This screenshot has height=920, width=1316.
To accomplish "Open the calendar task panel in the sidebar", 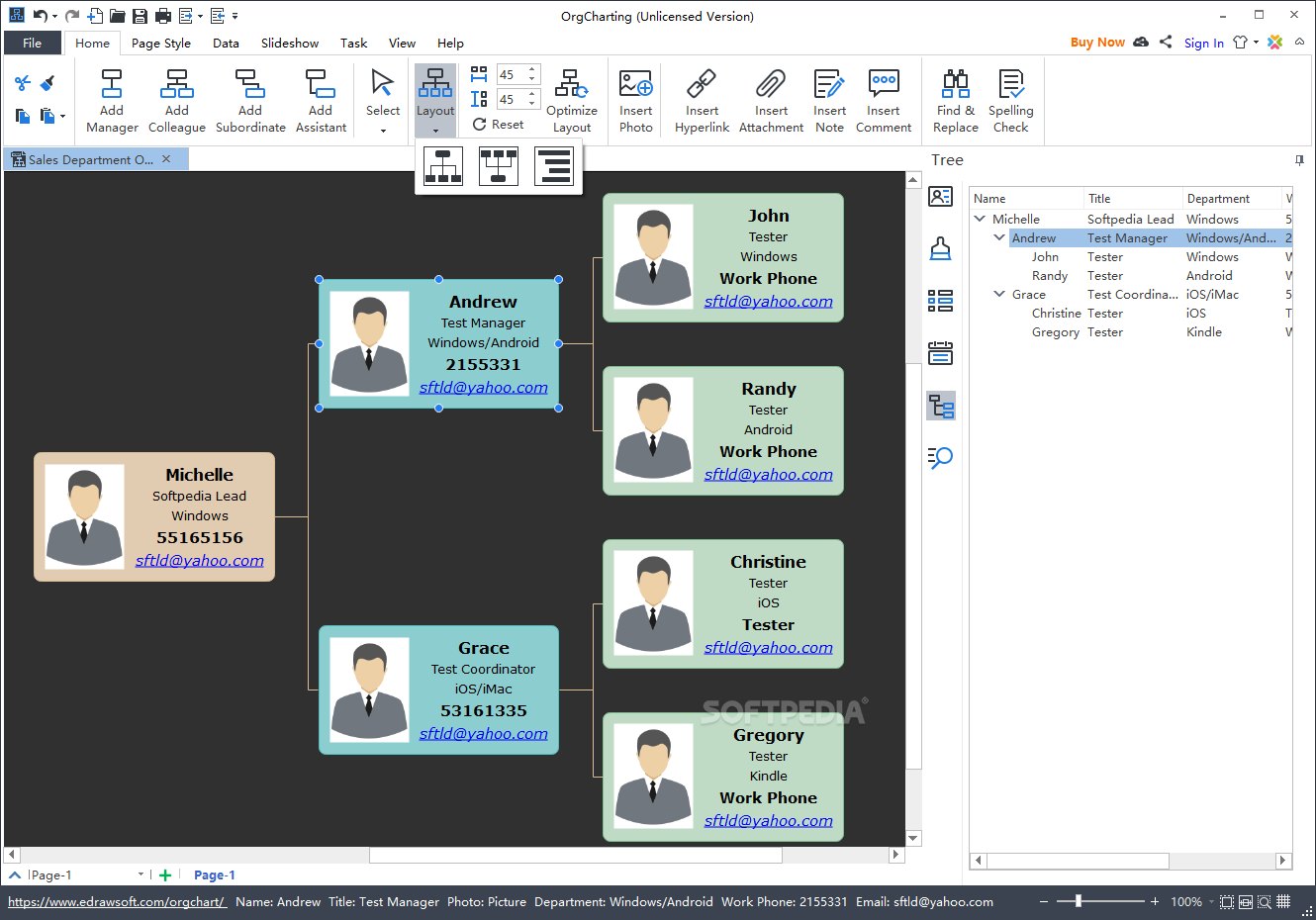I will (x=940, y=353).
